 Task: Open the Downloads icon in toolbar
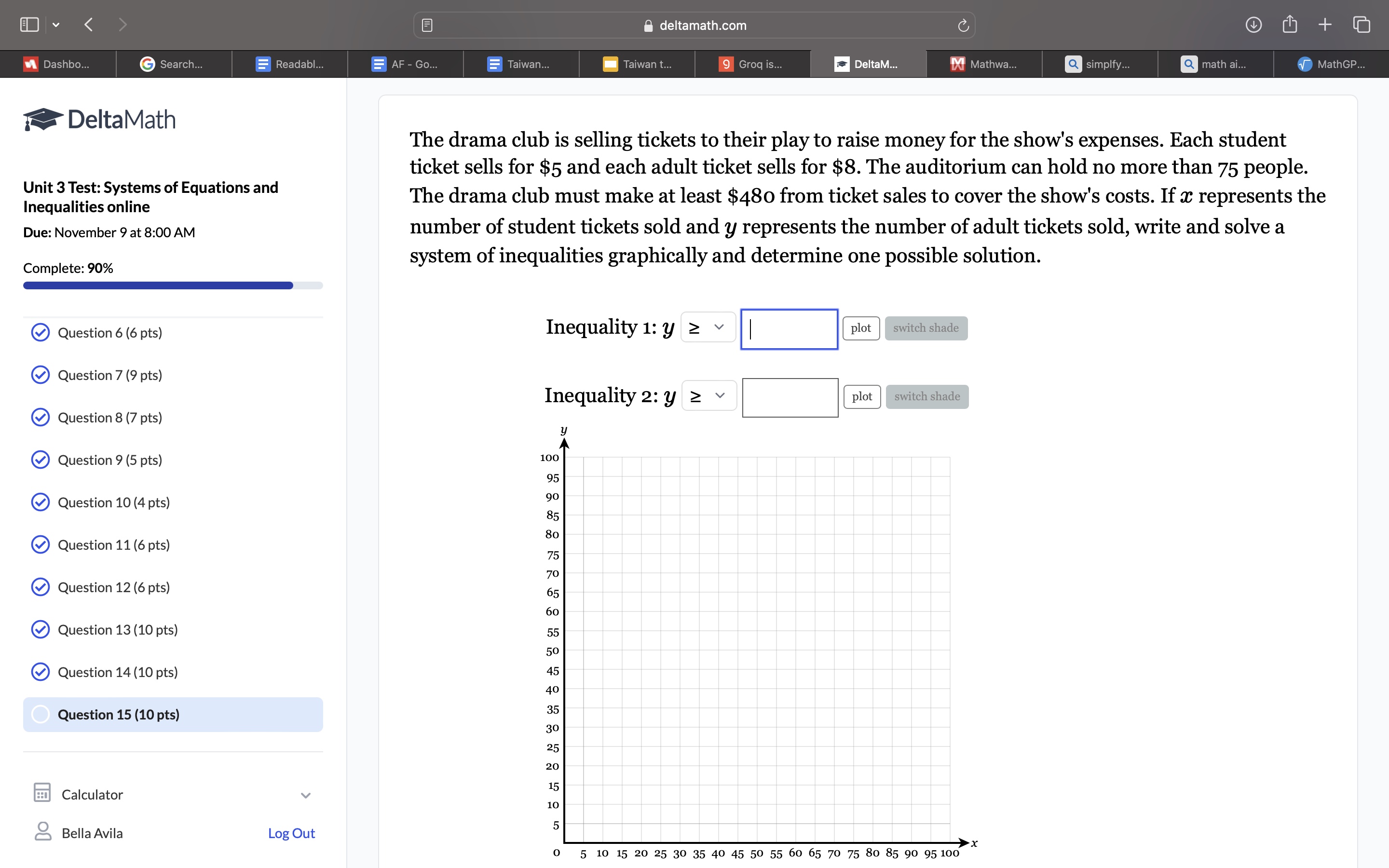[x=1253, y=25]
